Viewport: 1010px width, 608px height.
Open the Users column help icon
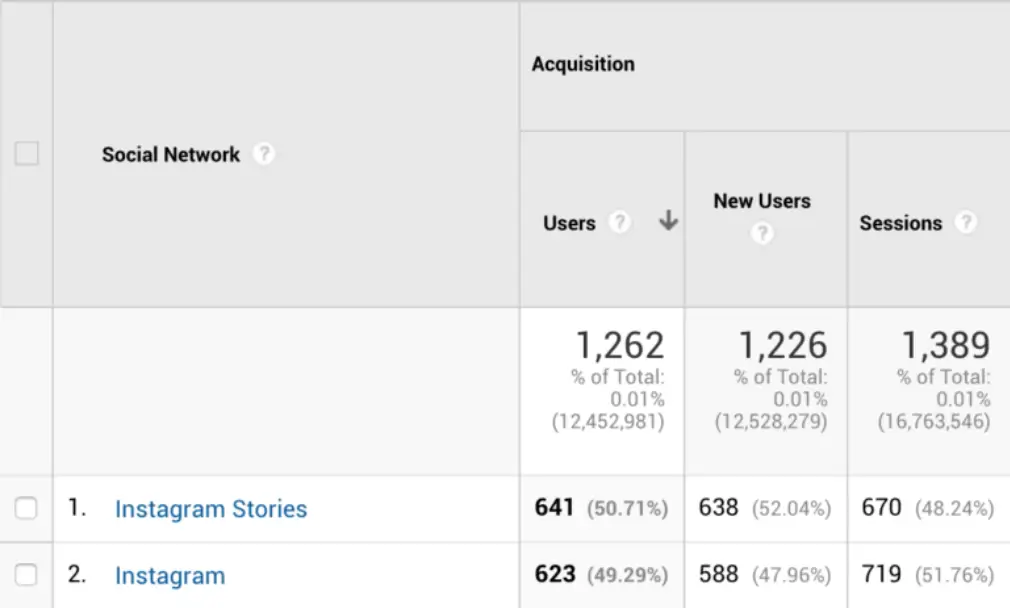point(620,223)
